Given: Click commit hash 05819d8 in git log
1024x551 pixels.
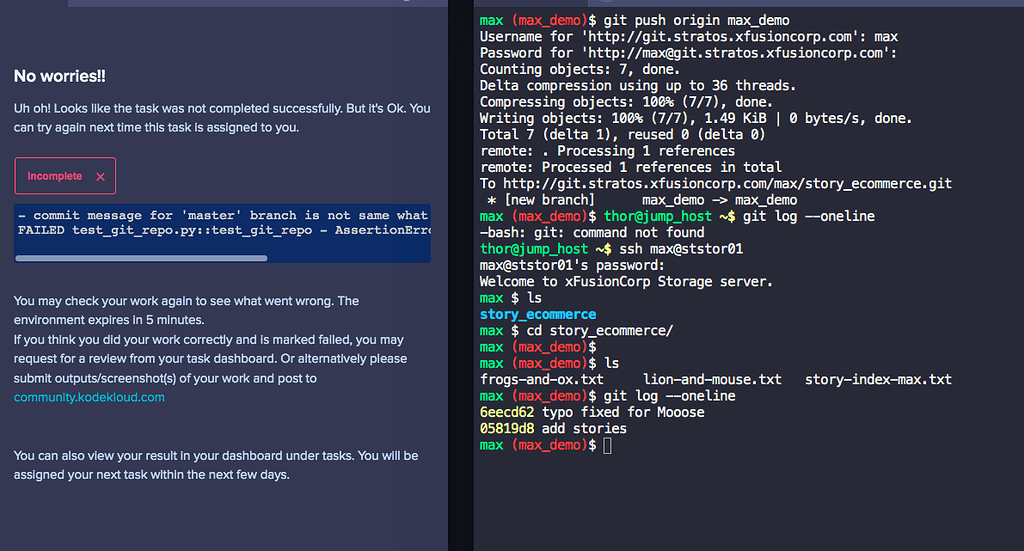Looking at the screenshot, I should point(507,429).
